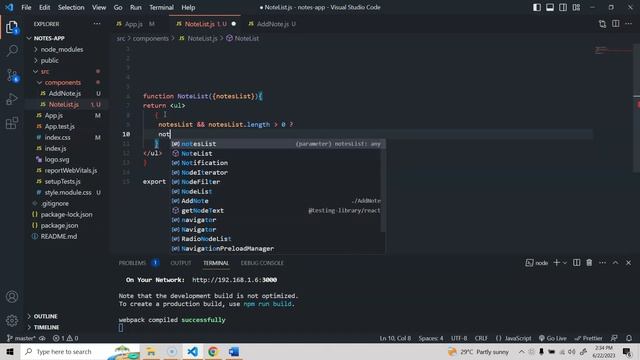
Task: Click the Open Changes icon in editor toolbar
Action: point(602,24)
